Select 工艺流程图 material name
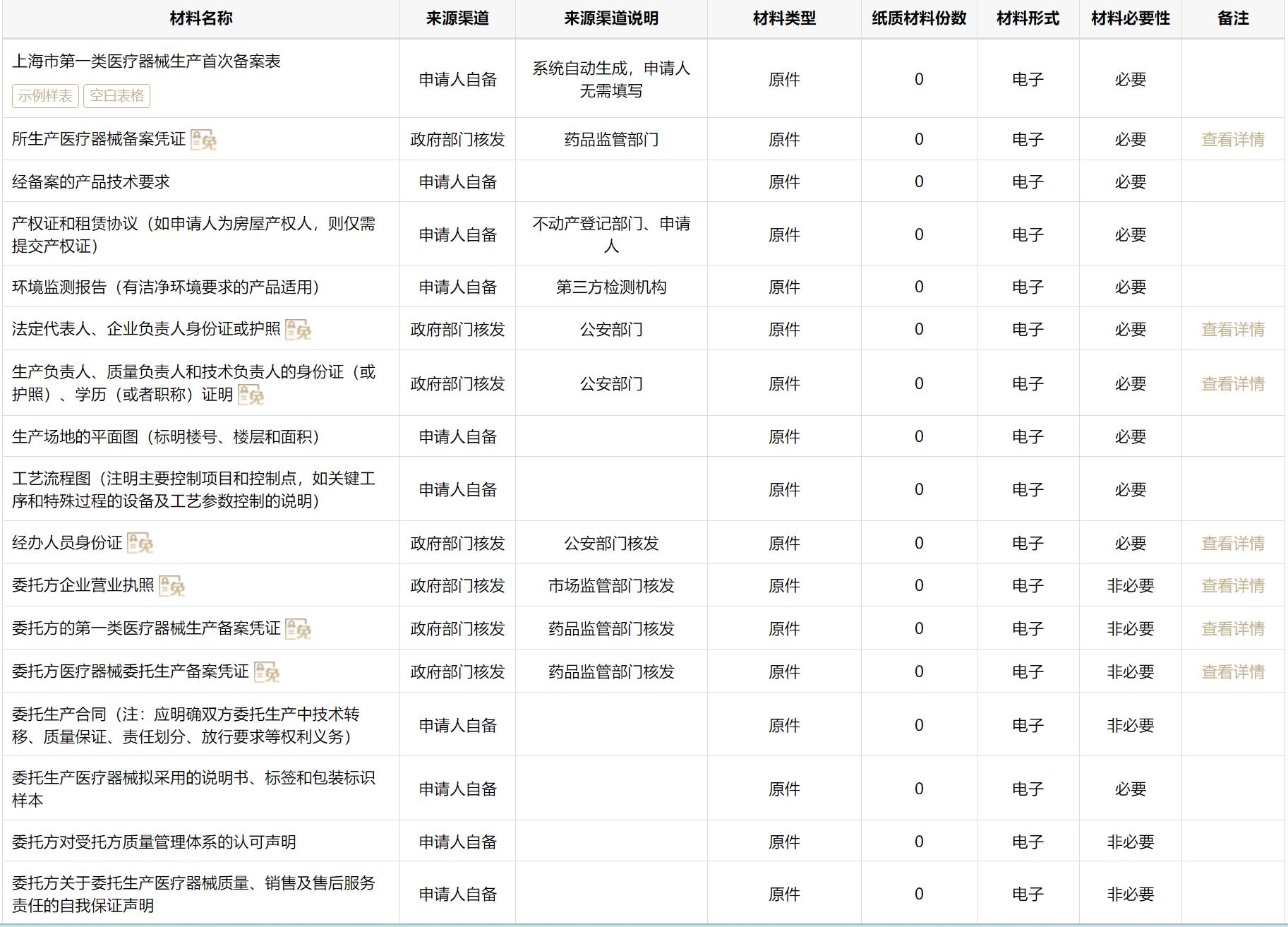The image size is (1288, 927). click(194, 490)
